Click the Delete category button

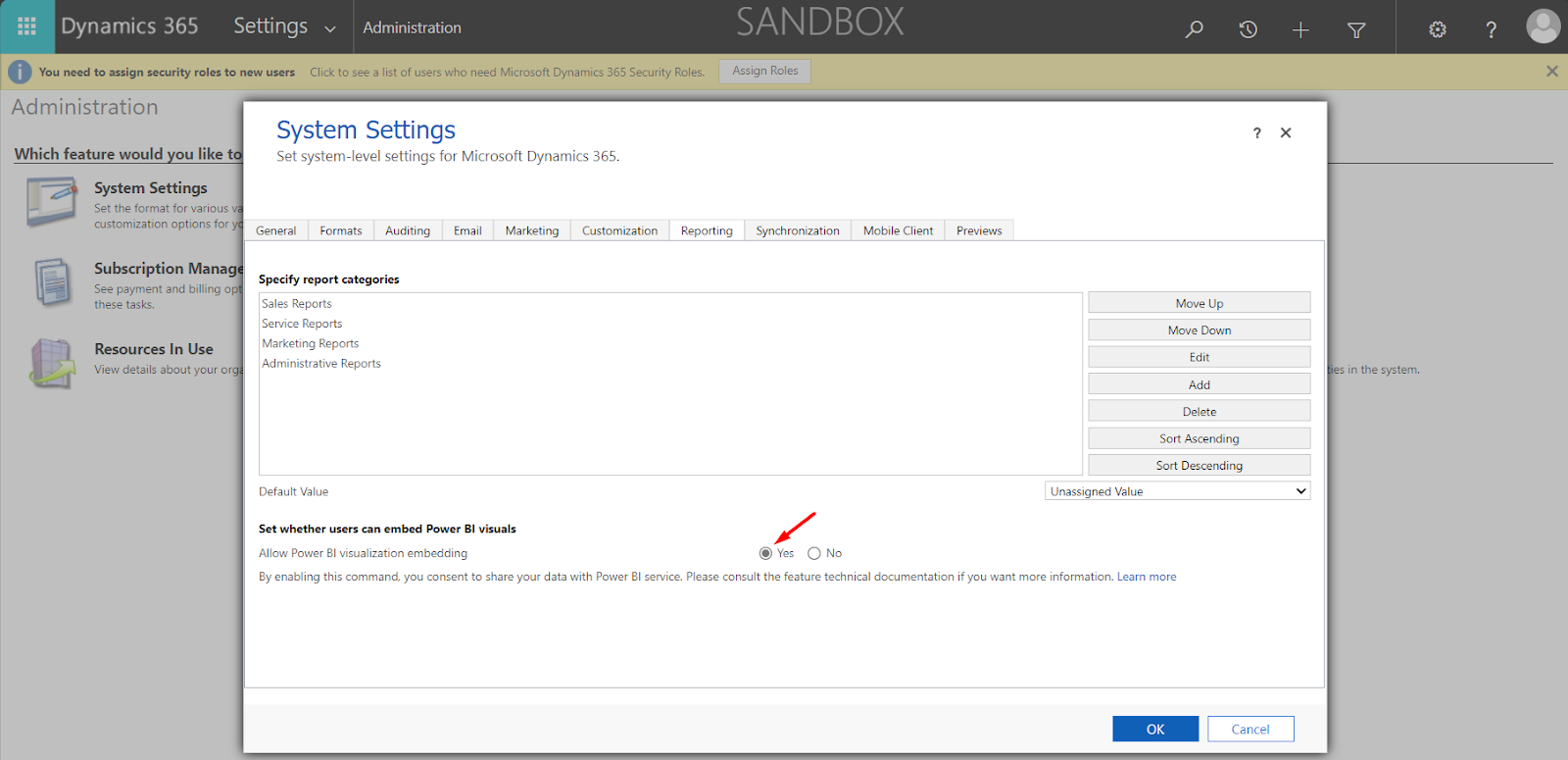point(1199,412)
